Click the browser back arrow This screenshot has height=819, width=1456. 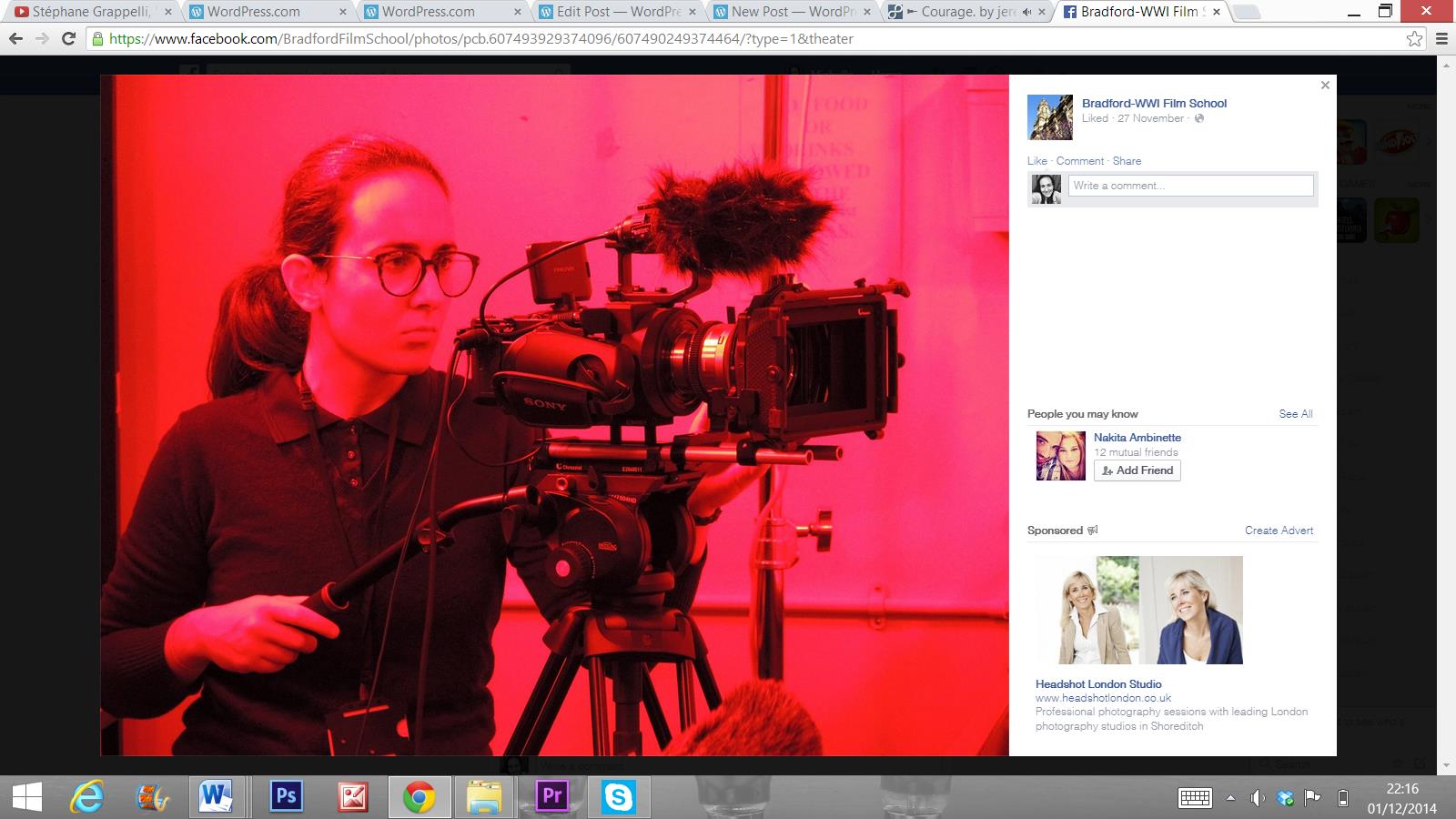tap(15, 39)
